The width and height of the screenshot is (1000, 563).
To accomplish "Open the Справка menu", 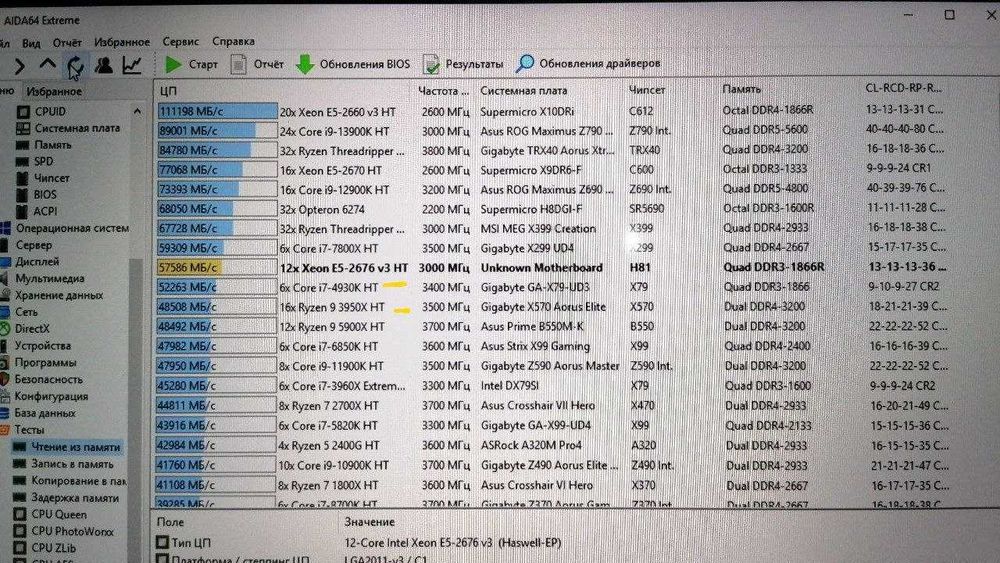I will click(233, 41).
